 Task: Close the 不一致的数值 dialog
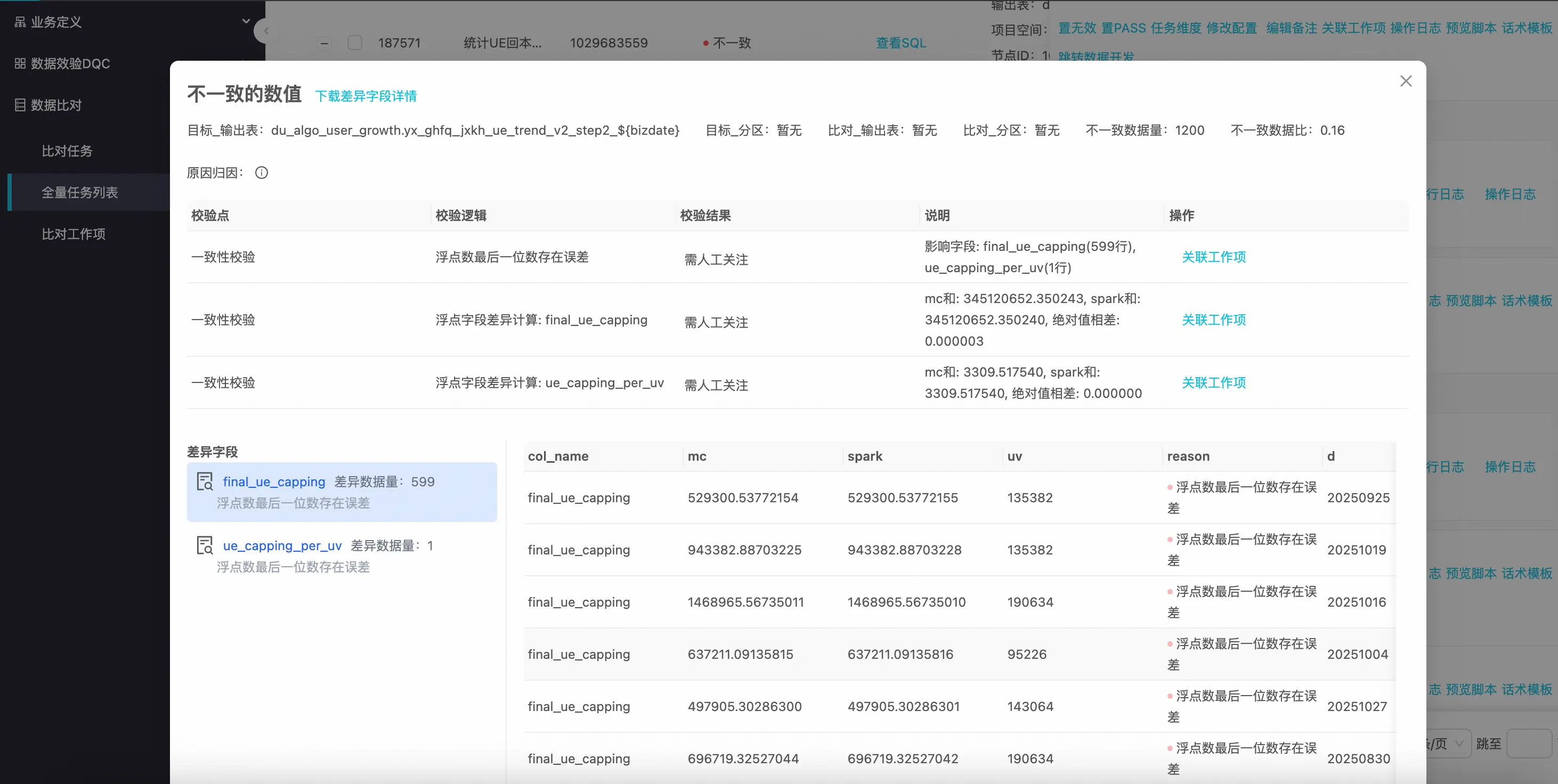[x=1406, y=81]
